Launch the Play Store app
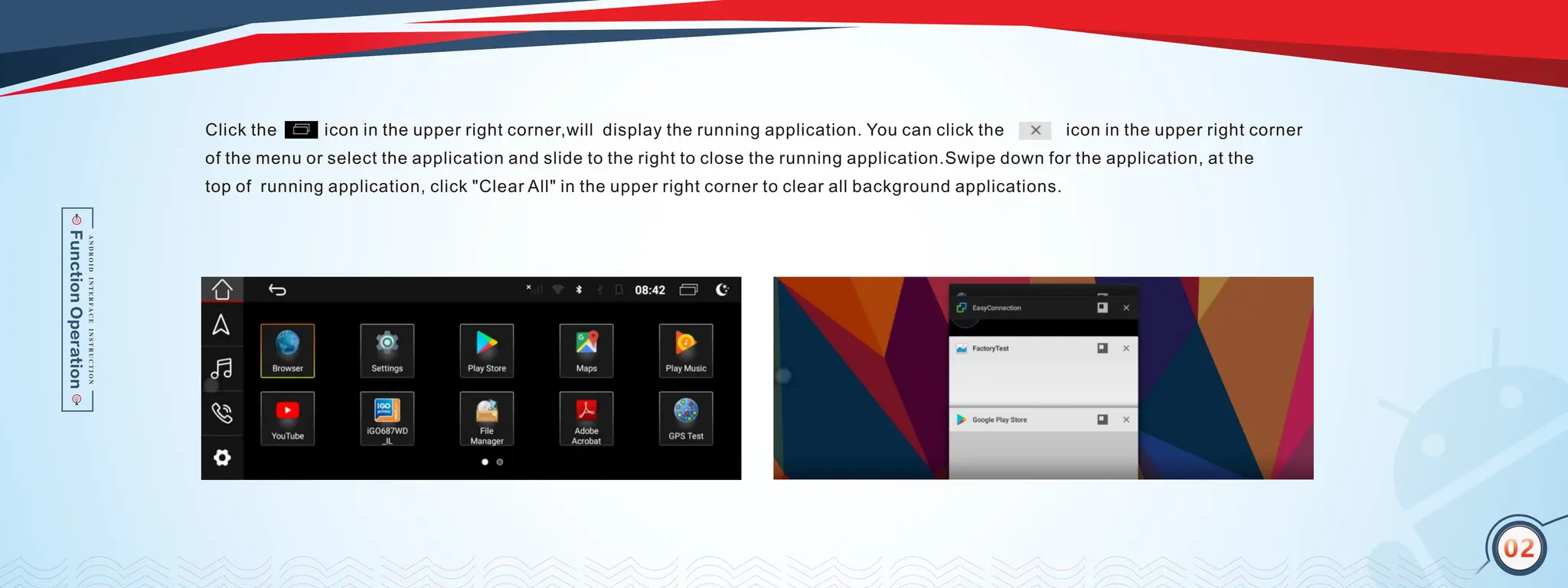This screenshot has height=588, width=1568. click(x=487, y=351)
